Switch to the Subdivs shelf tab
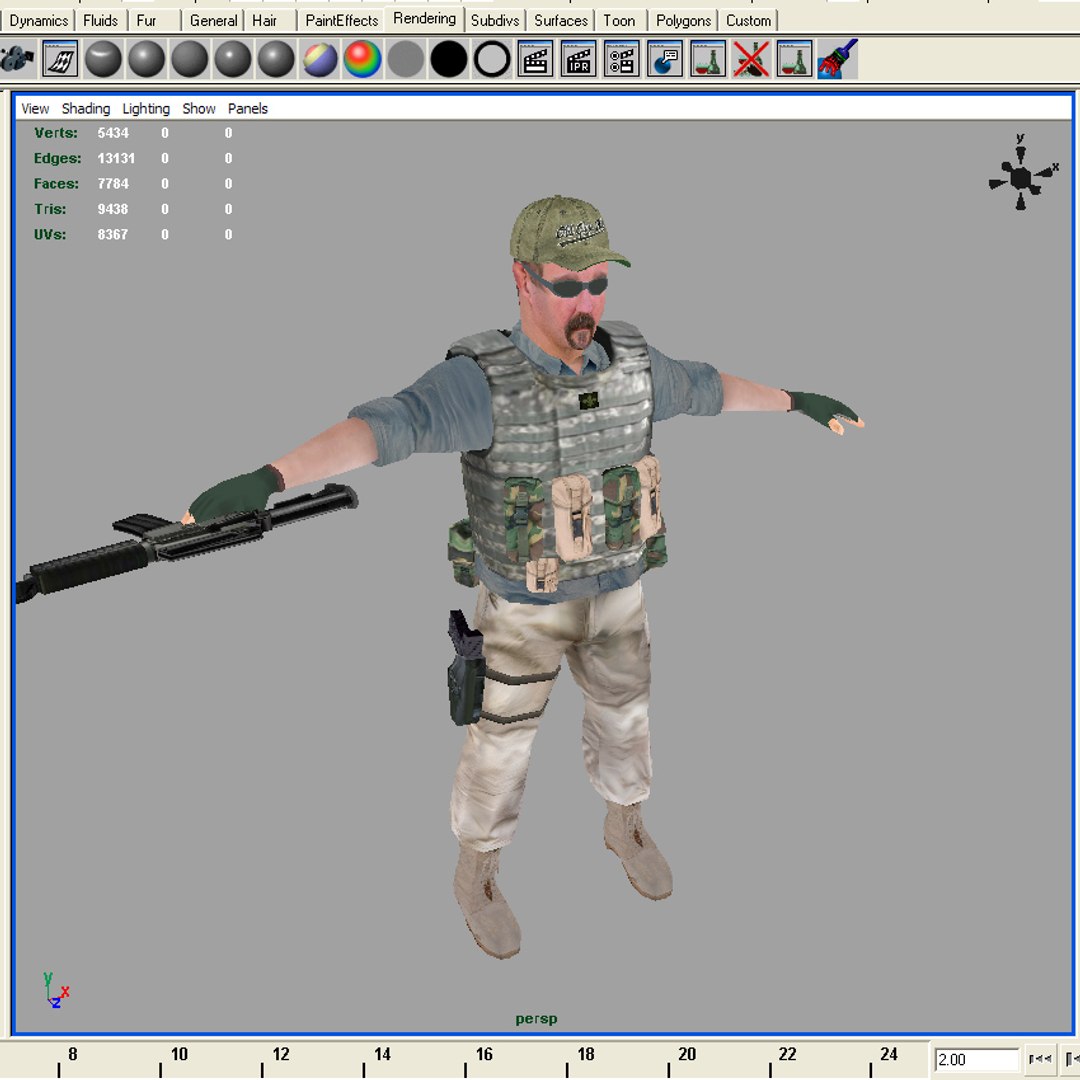Screen dimensions: 1080x1080 (495, 21)
